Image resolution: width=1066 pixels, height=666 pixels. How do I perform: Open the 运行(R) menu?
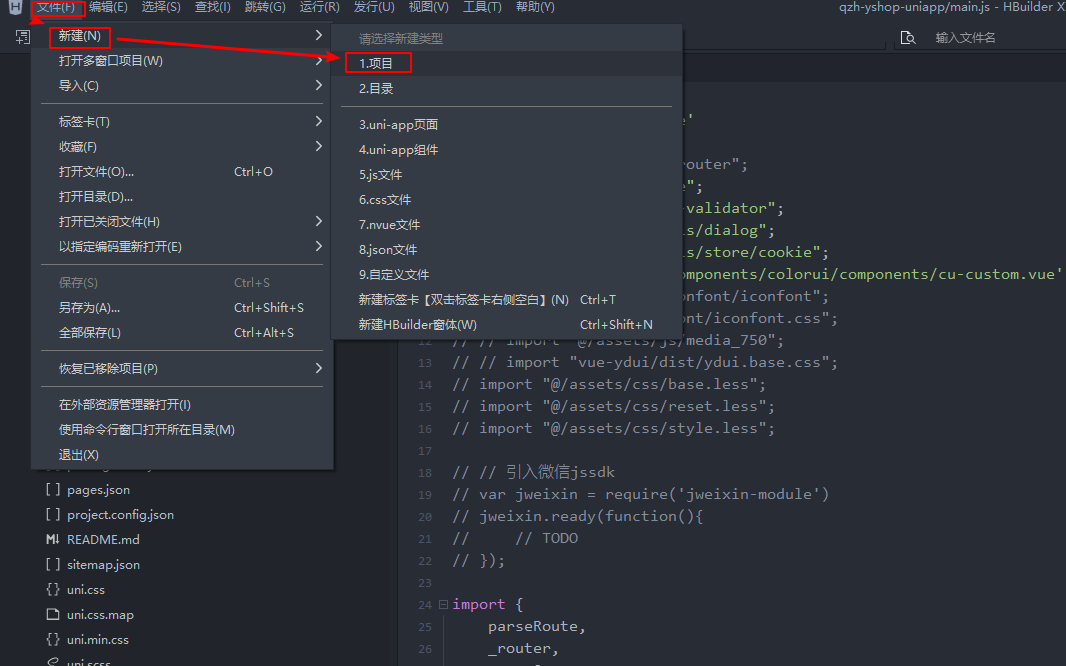319,7
